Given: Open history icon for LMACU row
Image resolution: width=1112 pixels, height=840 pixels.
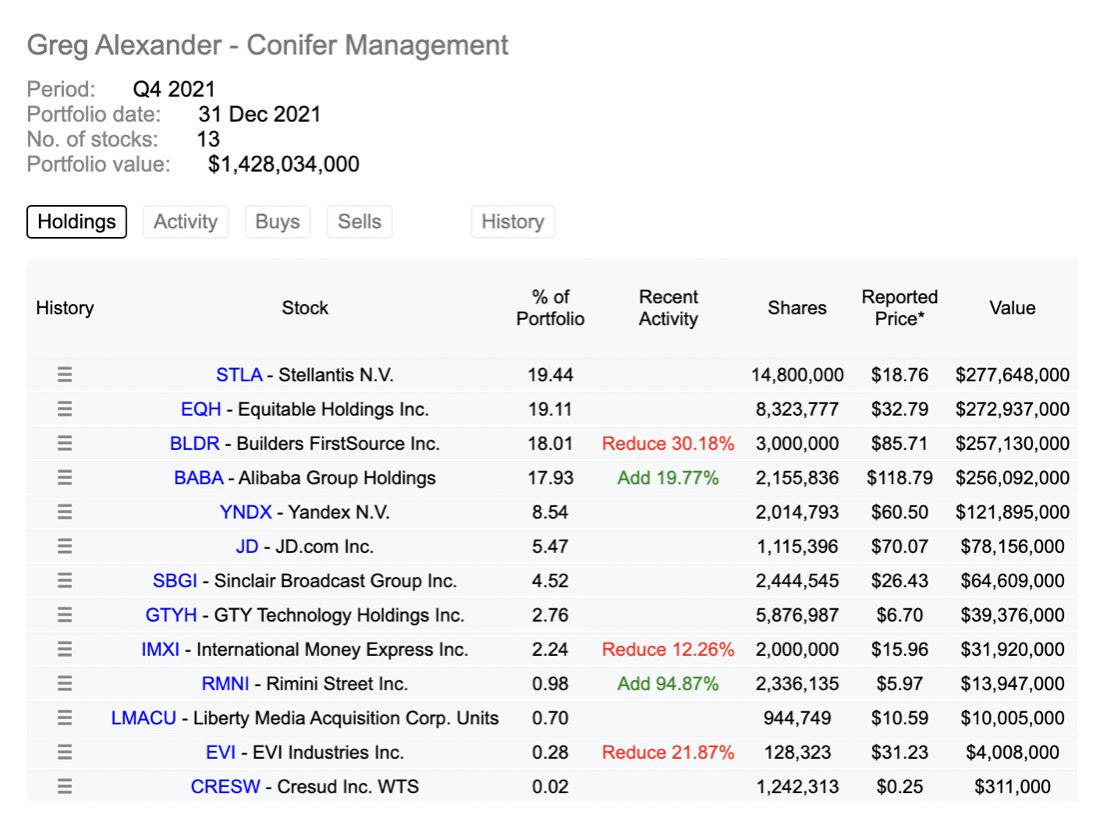Looking at the screenshot, I should coord(65,718).
